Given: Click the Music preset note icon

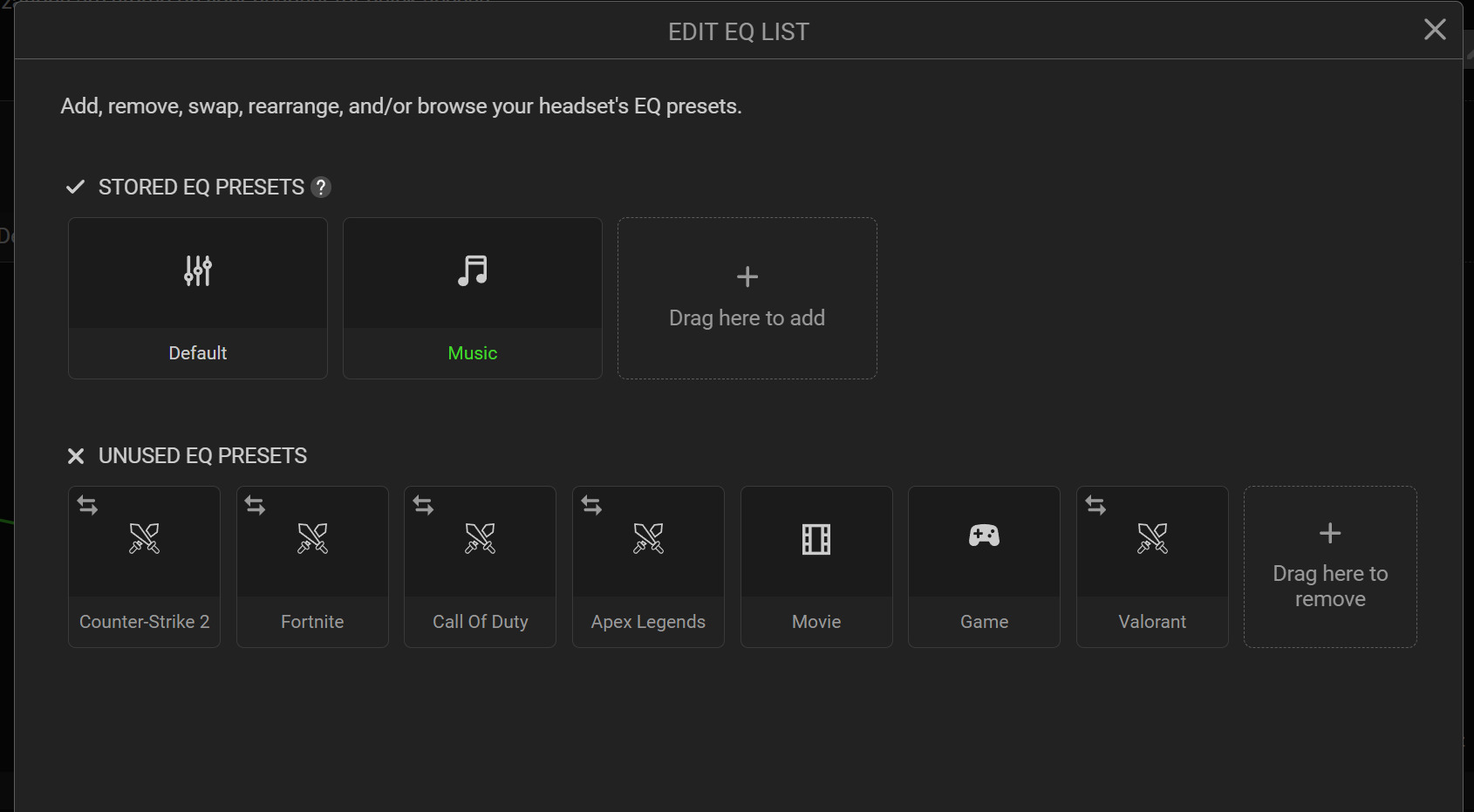Looking at the screenshot, I should 473,271.
